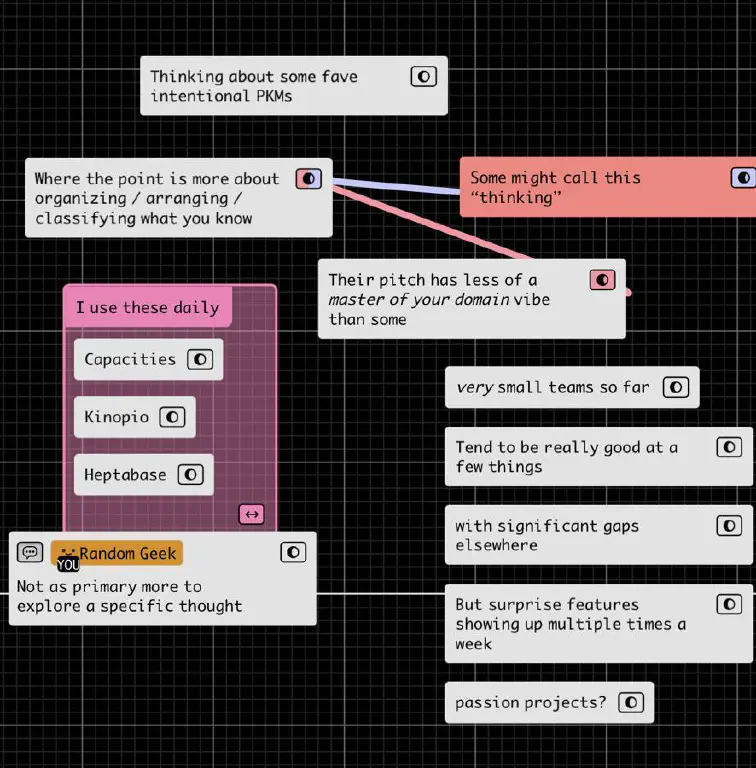Screen dimensions: 756x768
Task: Click connector icon on 'very small teams' card
Action: pyautogui.click(x=676, y=387)
